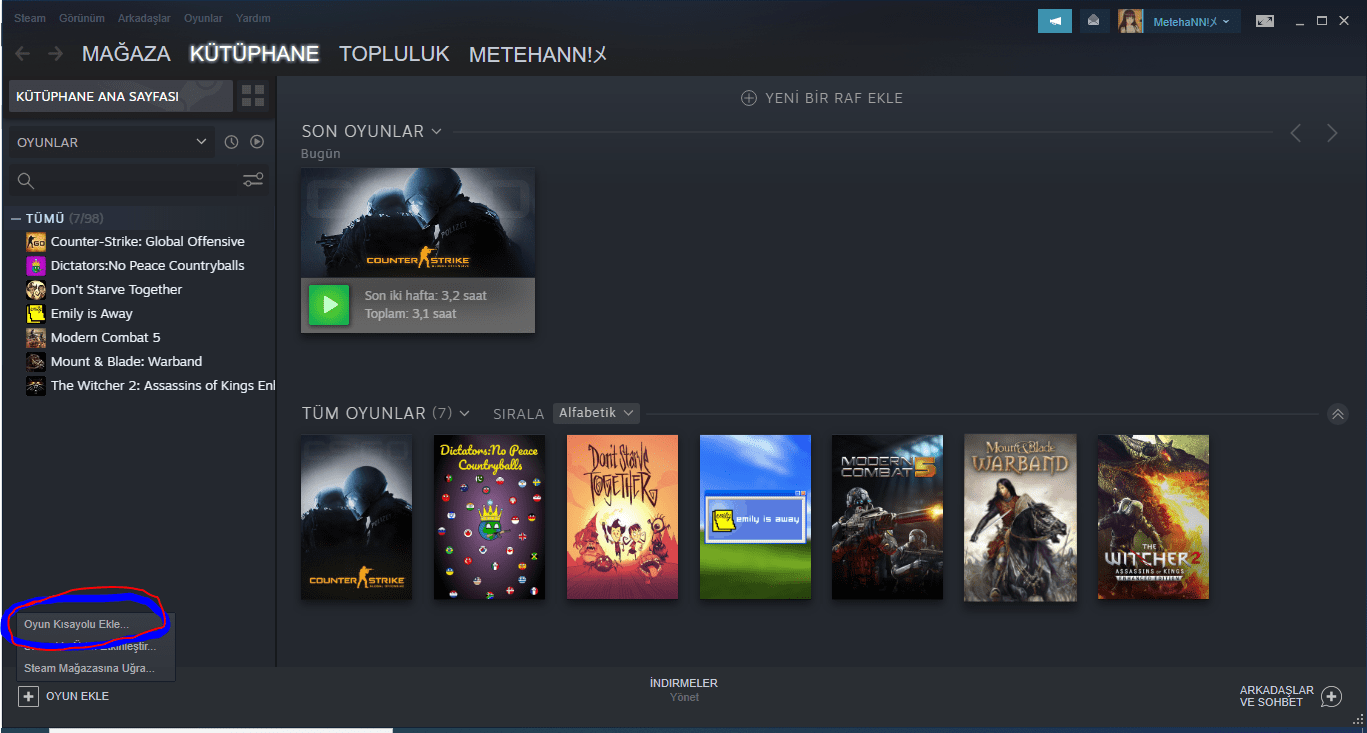Select Don't Starve Together in the game list
1367x733 pixels.
[116, 290]
